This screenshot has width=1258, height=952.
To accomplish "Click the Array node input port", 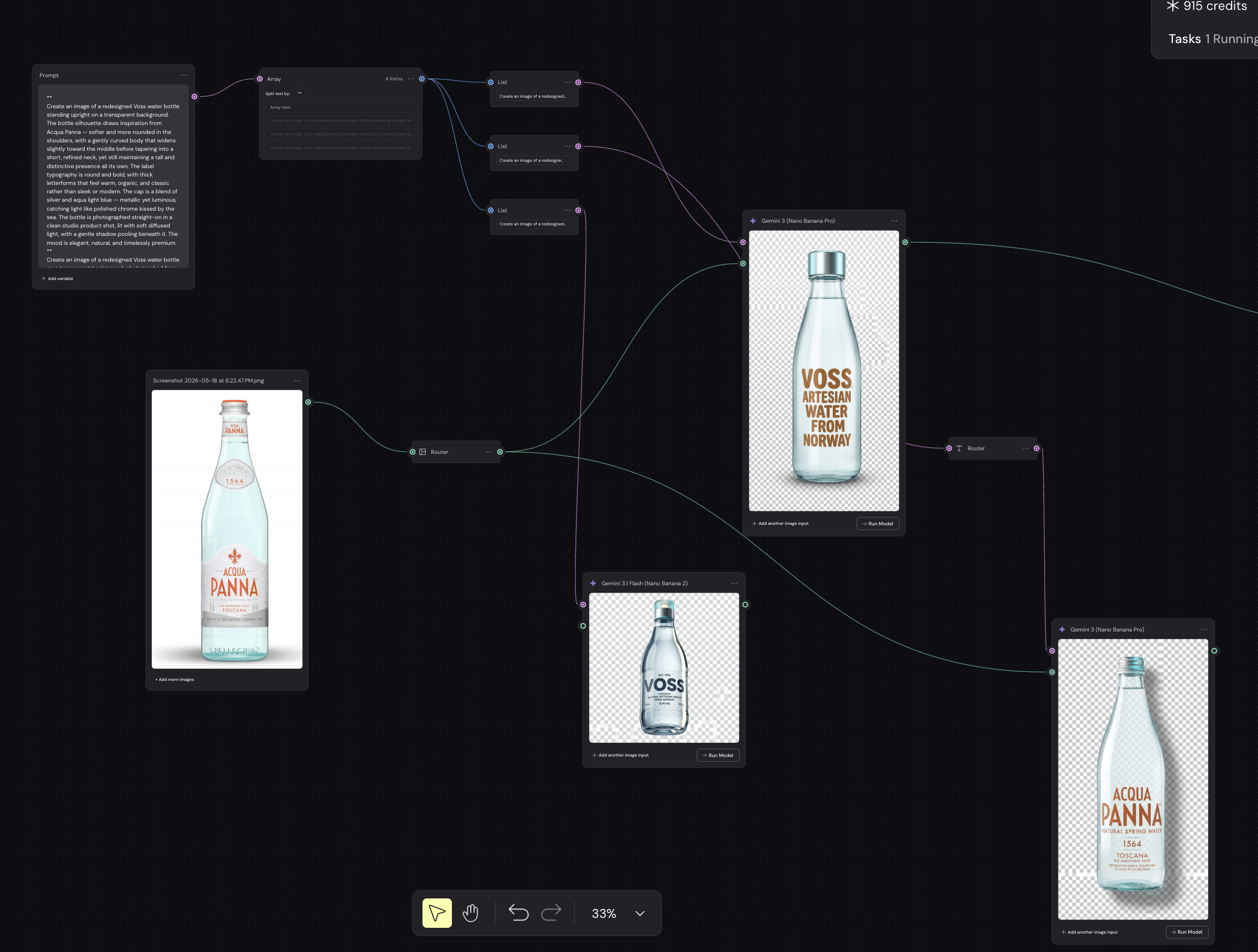I will pyautogui.click(x=260, y=79).
